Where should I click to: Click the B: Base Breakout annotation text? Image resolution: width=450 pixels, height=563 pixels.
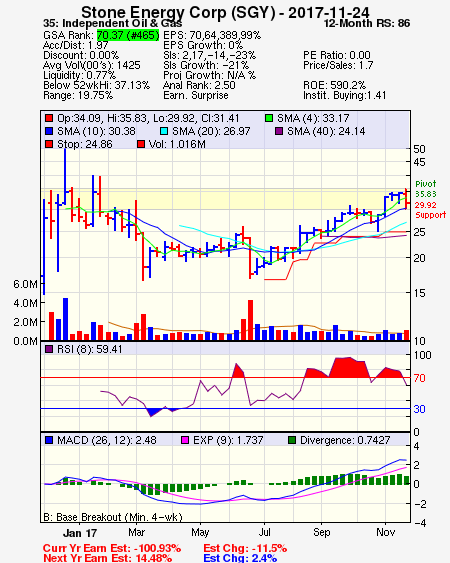[113, 517]
